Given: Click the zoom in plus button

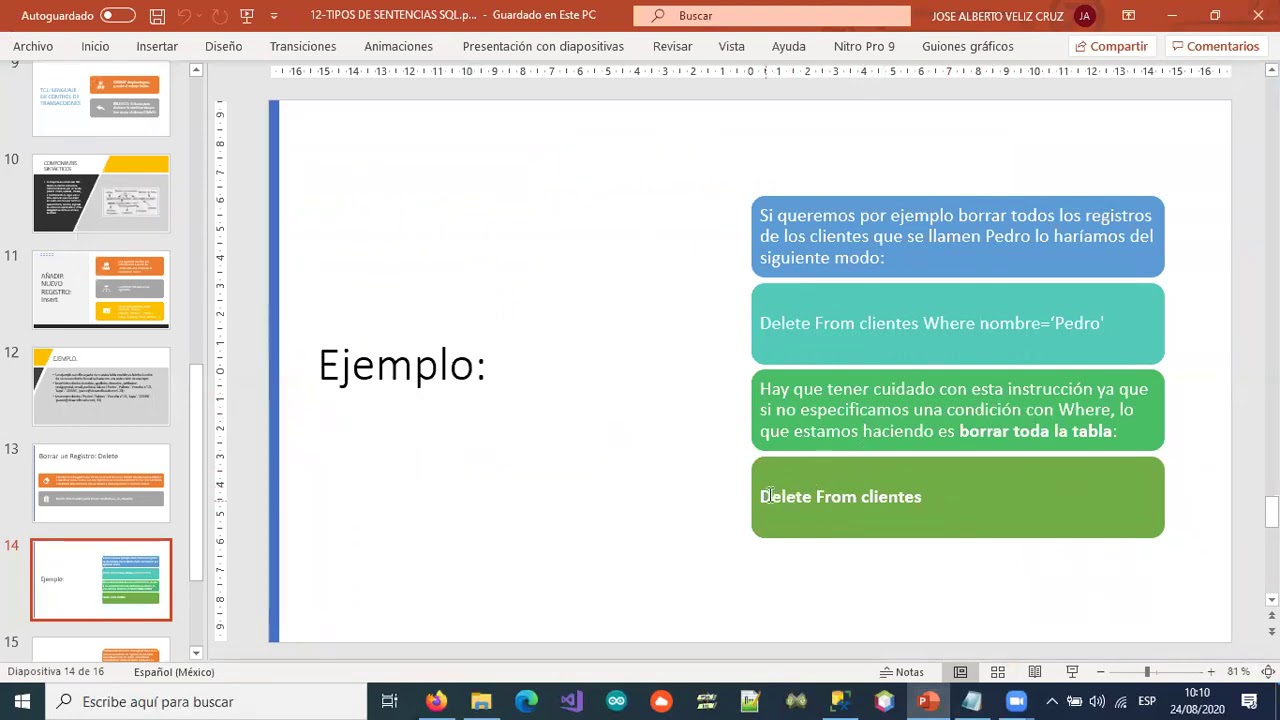Looking at the screenshot, I should pyautogui.click(x=1211, y=672).
